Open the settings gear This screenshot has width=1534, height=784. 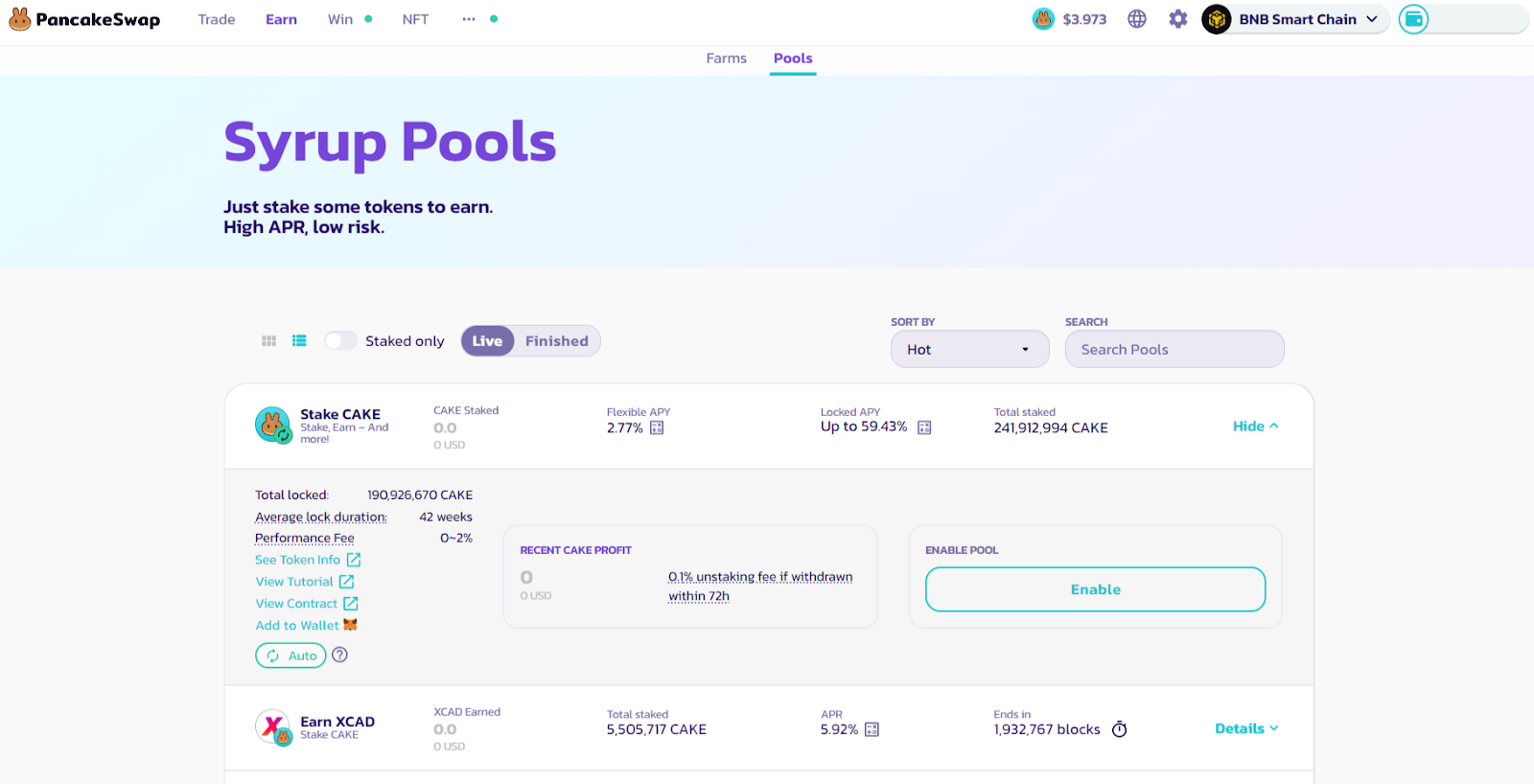click(x=1178, y=19)
